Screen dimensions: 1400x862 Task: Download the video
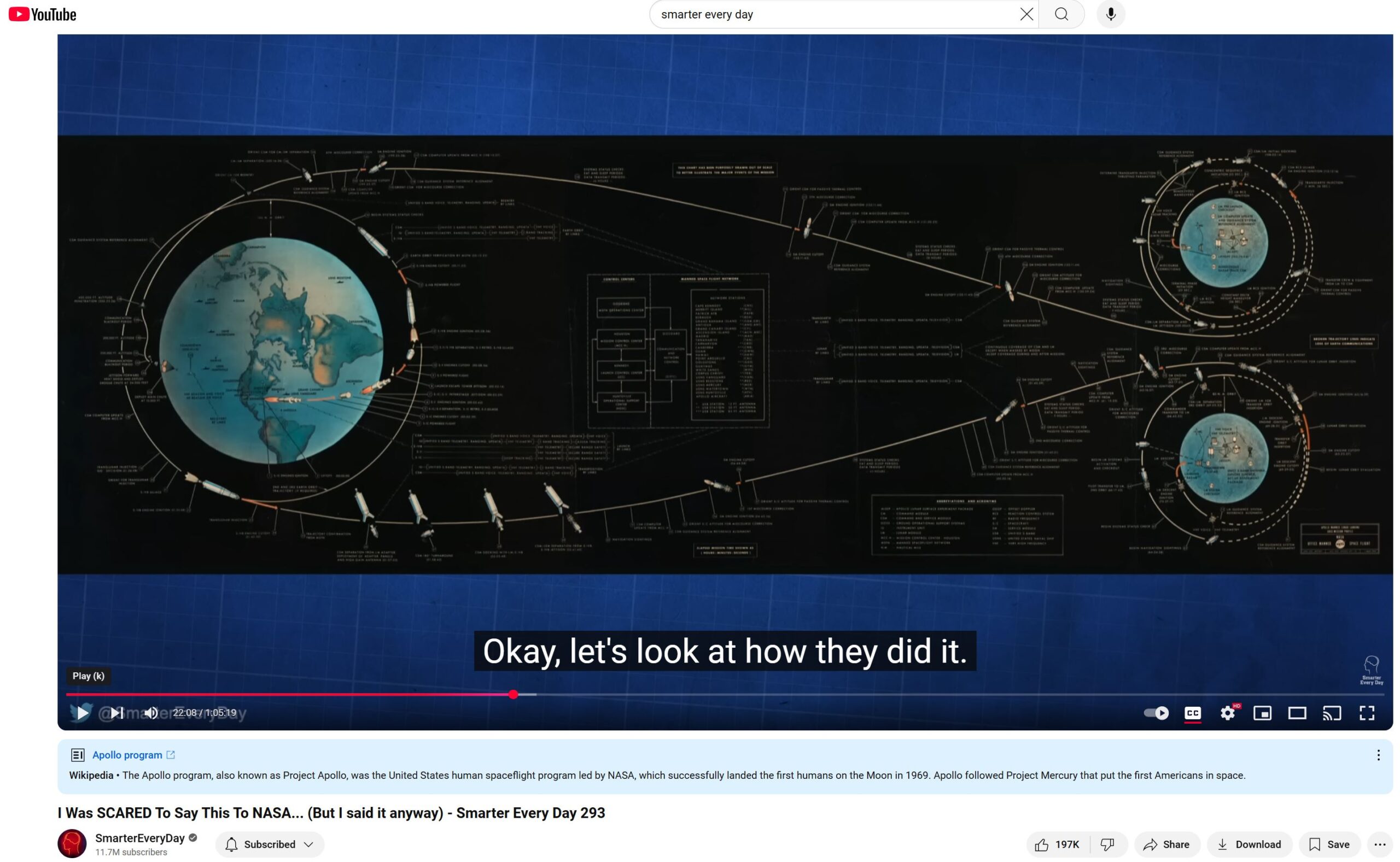tap(1249, 844)
